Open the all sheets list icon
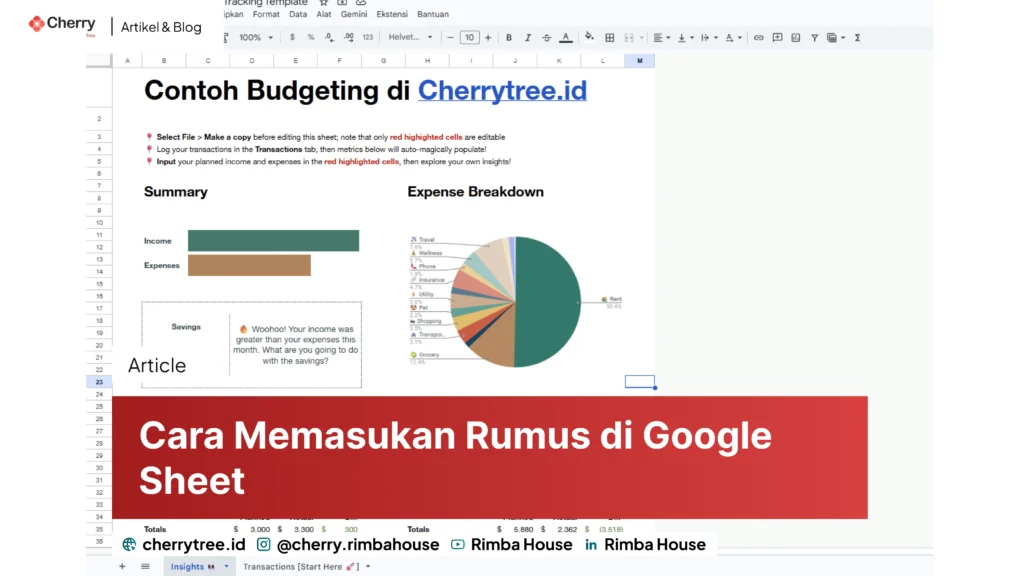 click(145, 566)
